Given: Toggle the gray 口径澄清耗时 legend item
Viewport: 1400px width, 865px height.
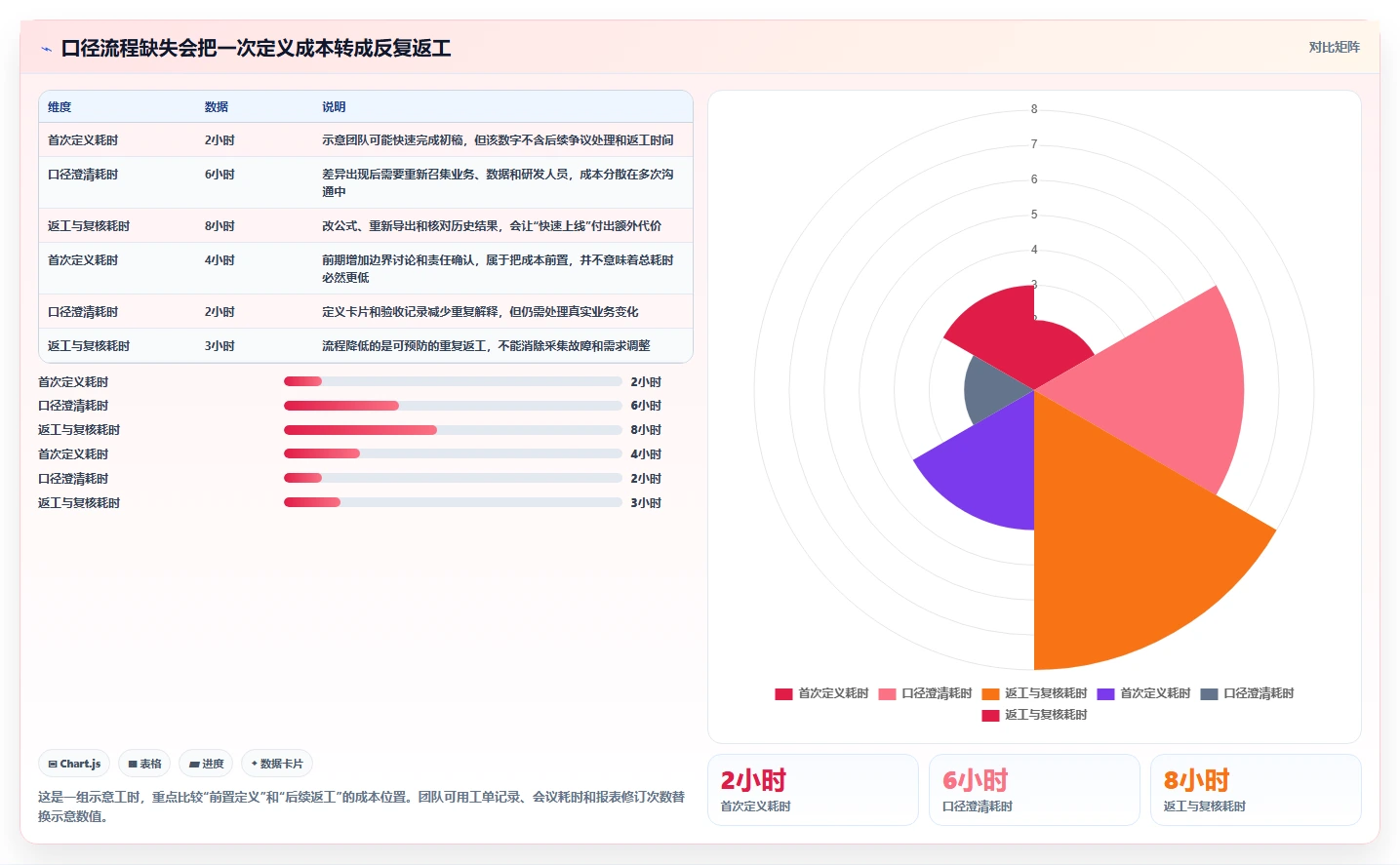Looking at the screenshot, I should tap(1247, 693).
